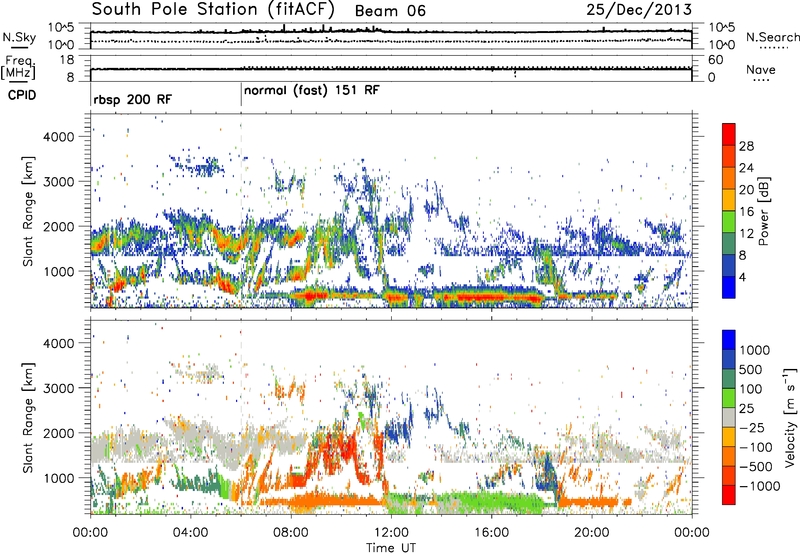Click the '18' frequency axis tick label
This screenshot has height=554, width=800.
pos(67,60)
